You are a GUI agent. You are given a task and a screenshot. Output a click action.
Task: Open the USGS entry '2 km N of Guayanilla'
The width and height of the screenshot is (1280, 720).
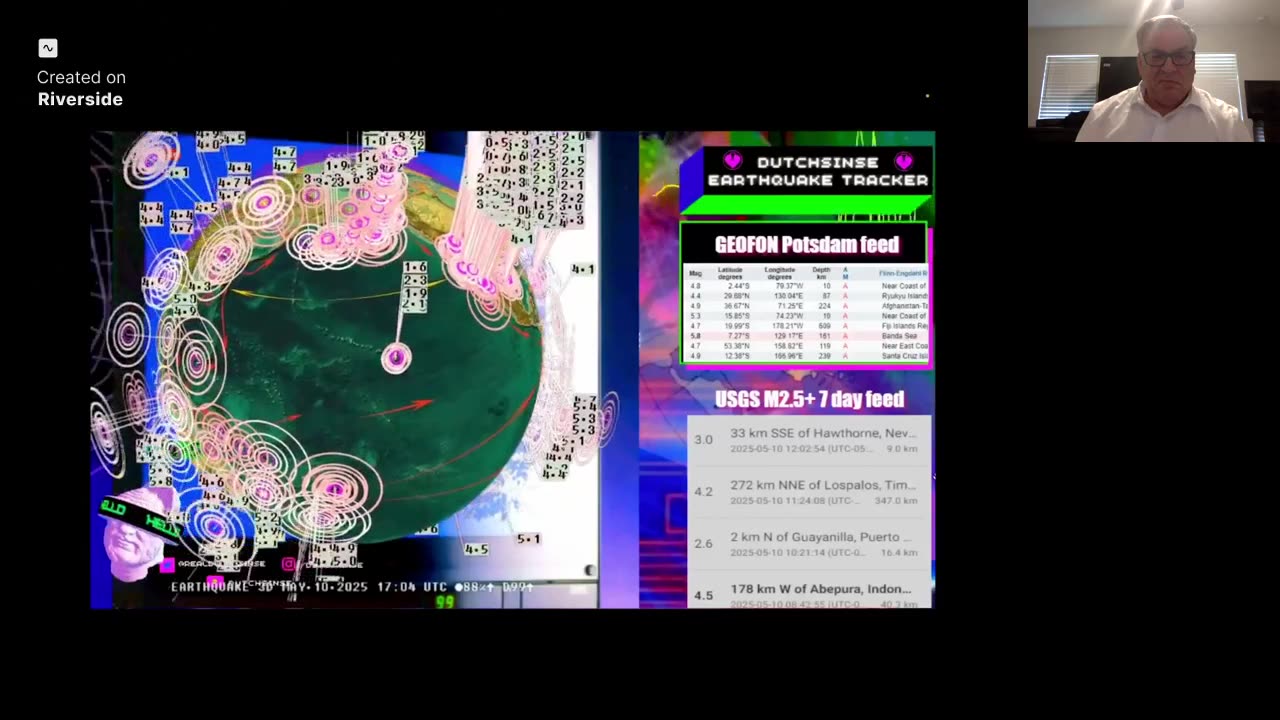[809, 544]
